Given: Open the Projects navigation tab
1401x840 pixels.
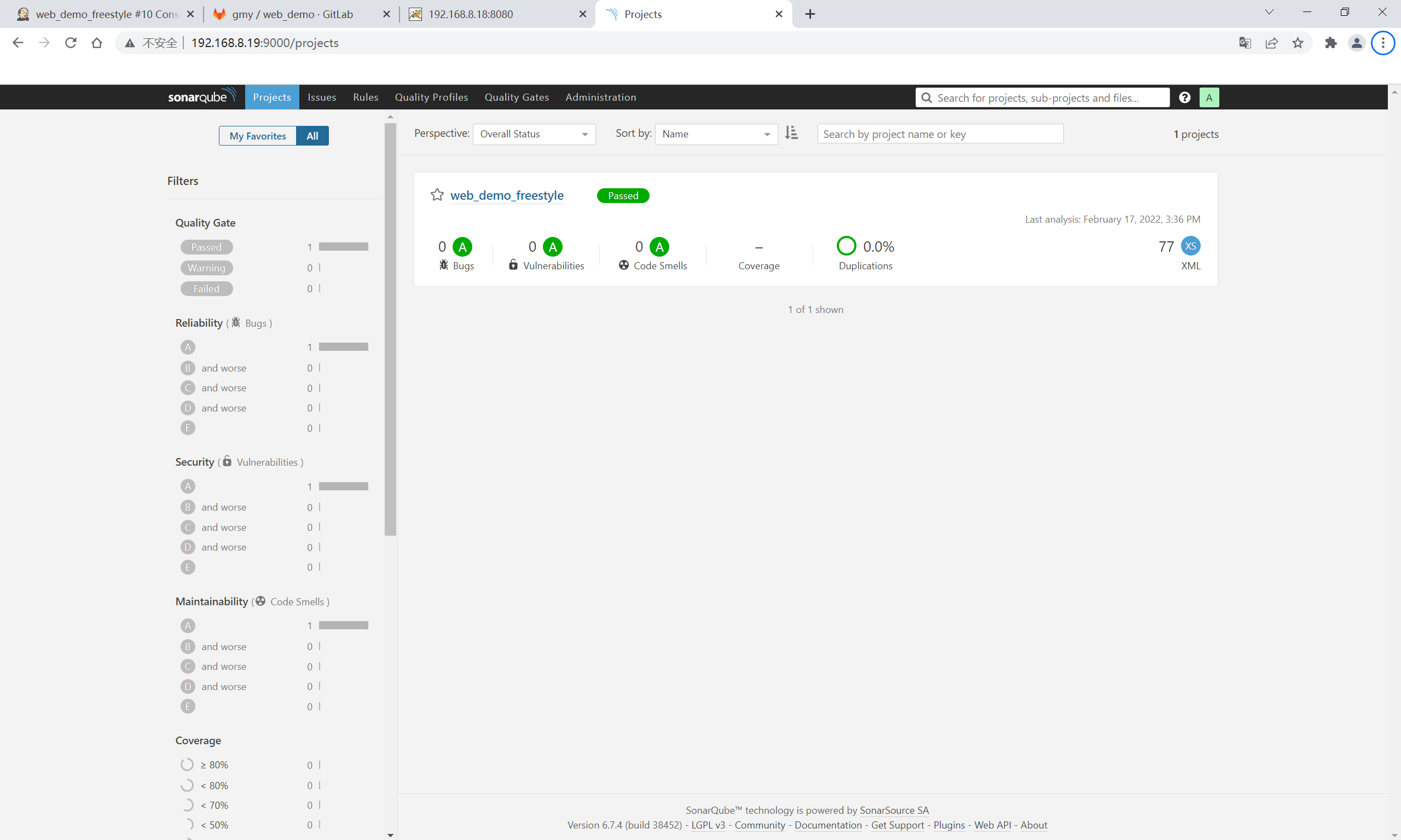Looking at the screenshot, I should coord(271,97).
